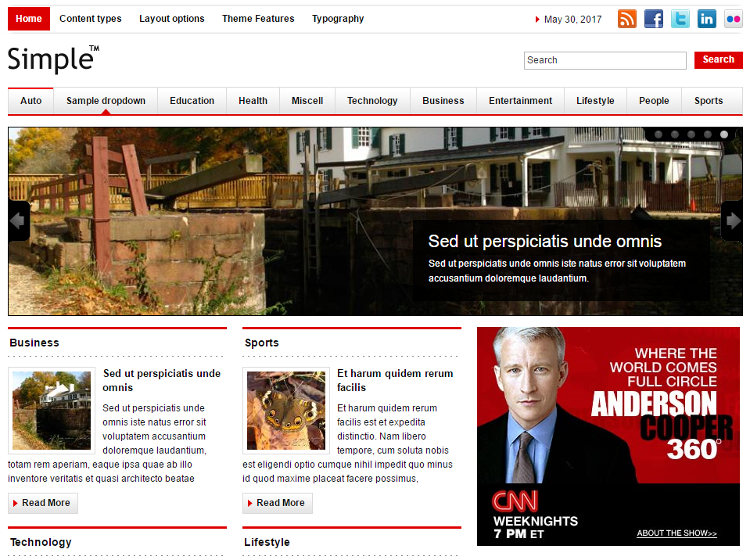Image resolution: width=750 pixels, height=560 pixels.
Task: Open the Business category tab
Action: (443, 101)
